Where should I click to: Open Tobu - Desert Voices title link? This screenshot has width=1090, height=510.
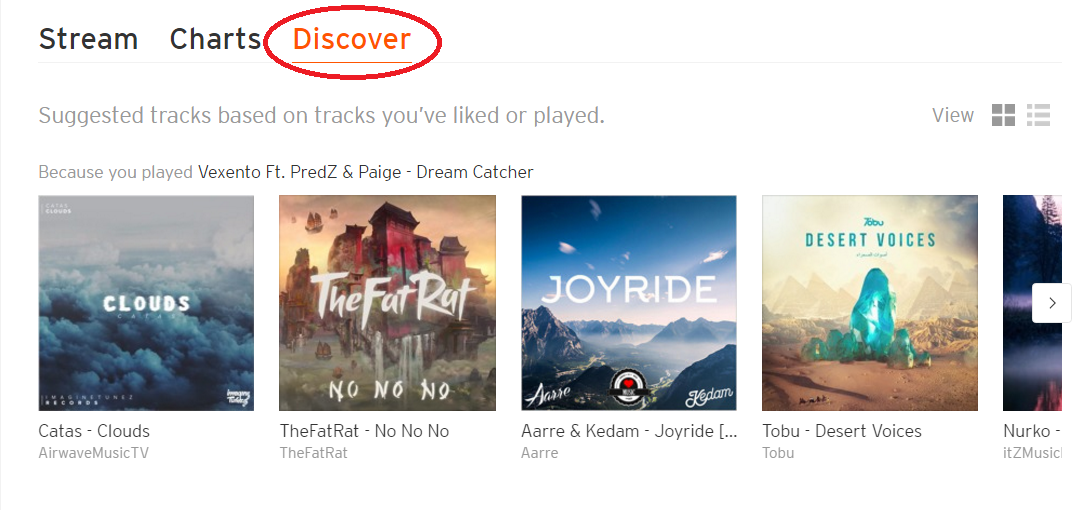click(x=842, y=431)
